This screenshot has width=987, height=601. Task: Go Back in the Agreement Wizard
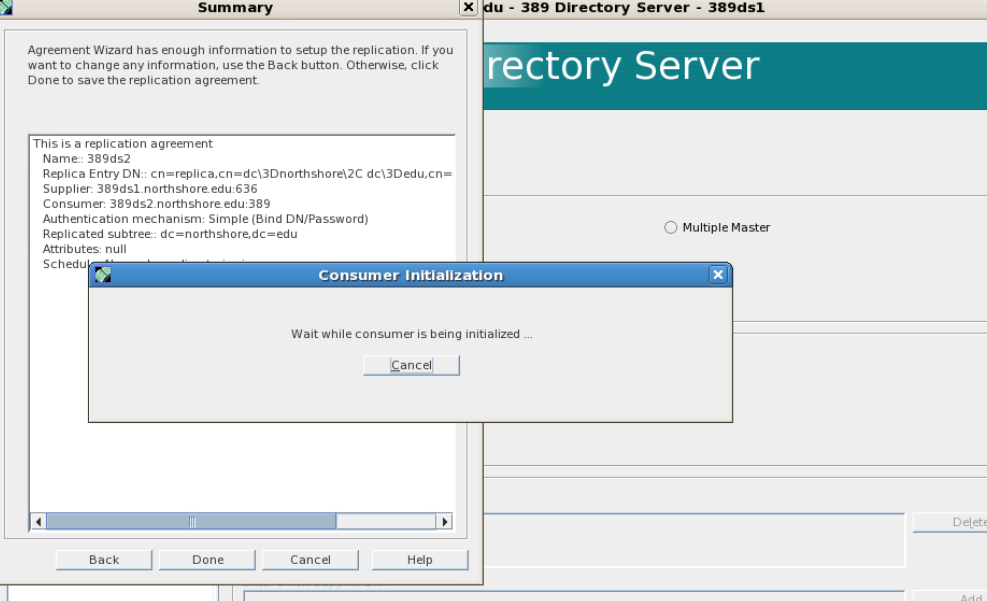pyautogui.click(x=104, y=559)
